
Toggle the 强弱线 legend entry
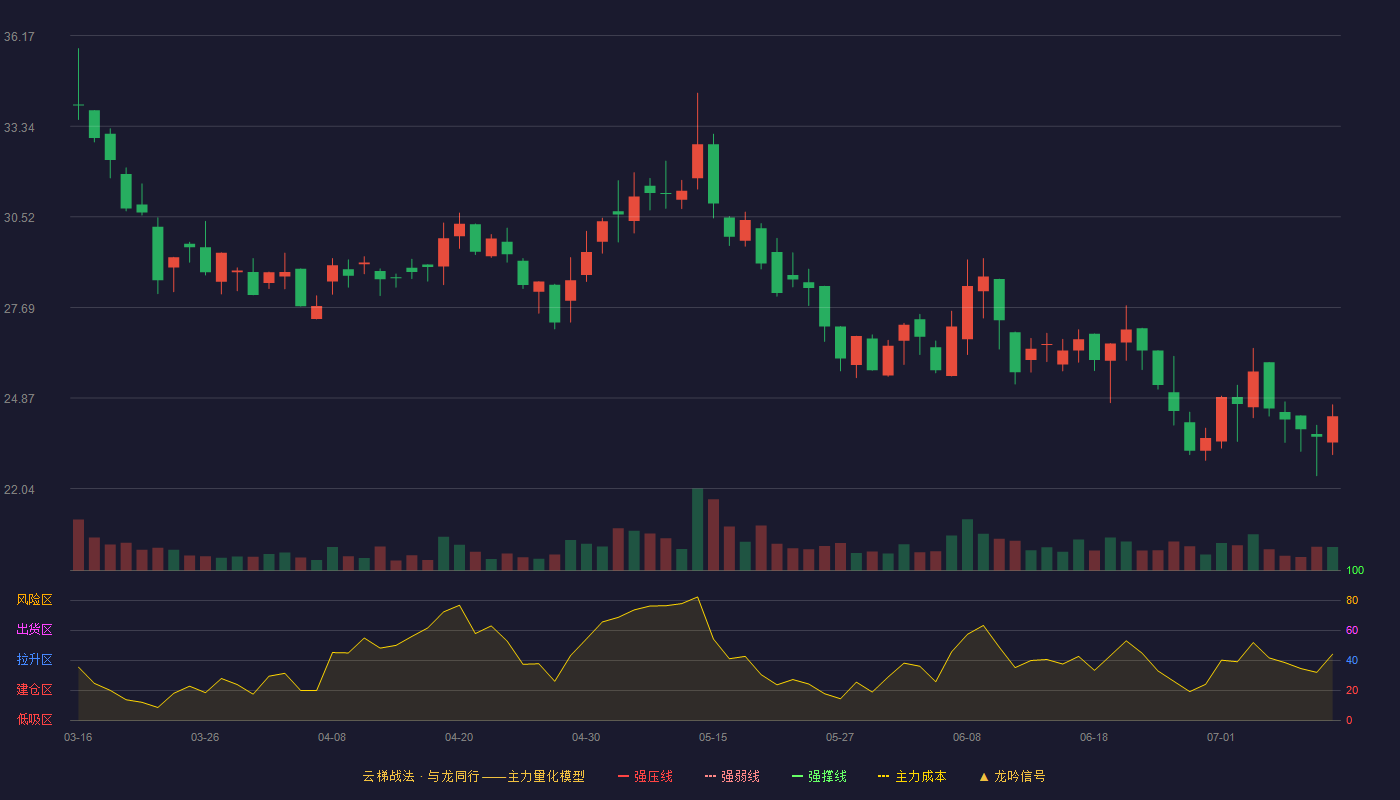pyautogui.click(x=732, y=776)
